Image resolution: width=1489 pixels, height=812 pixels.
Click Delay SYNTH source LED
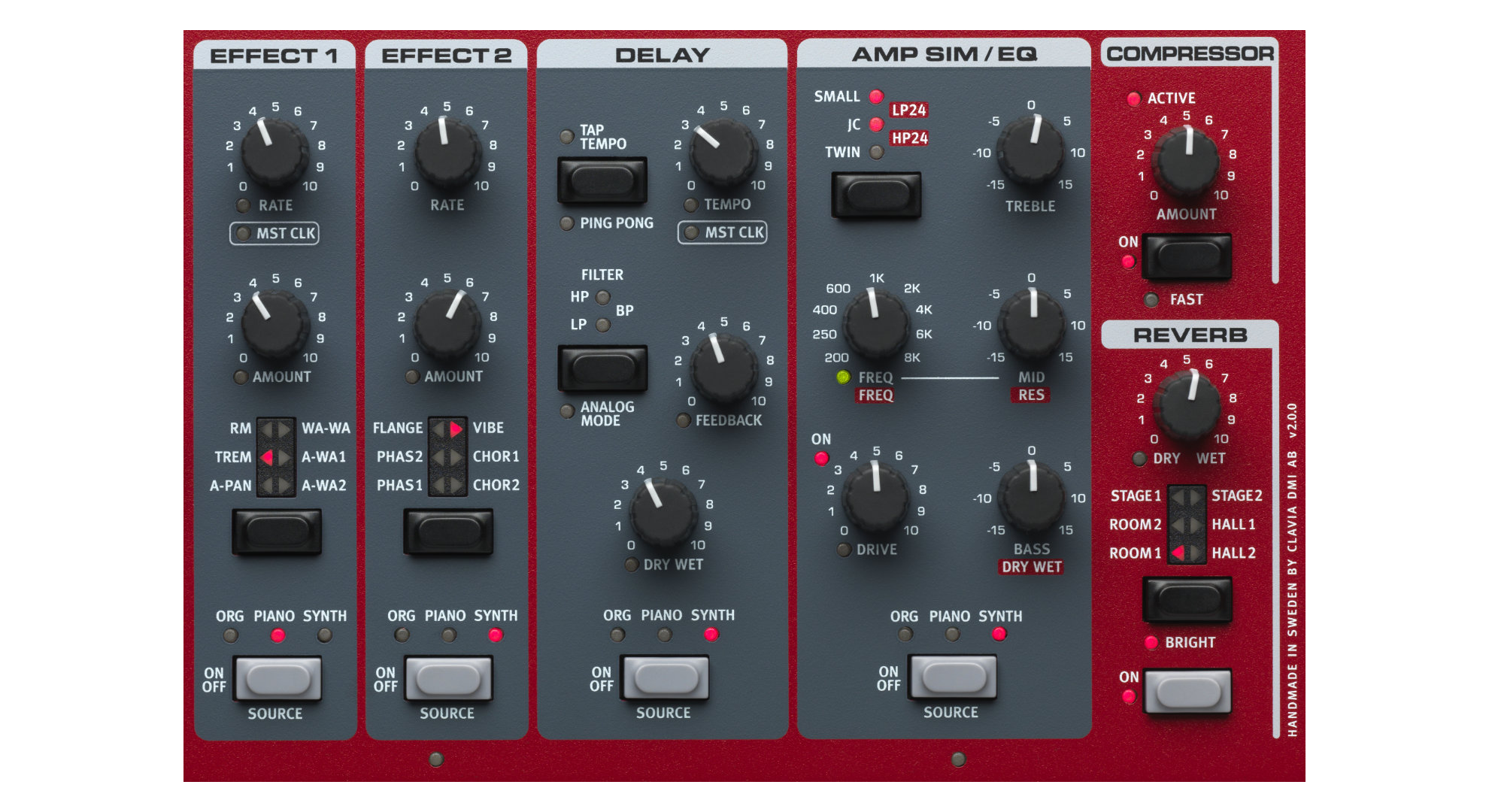pyautogui.click(x=711, y=635)
